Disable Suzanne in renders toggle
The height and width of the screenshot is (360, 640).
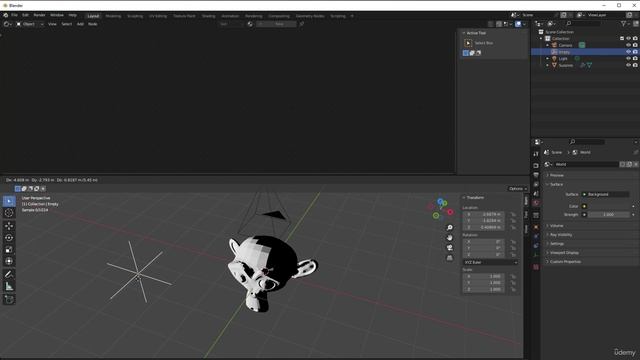[635, 65]
